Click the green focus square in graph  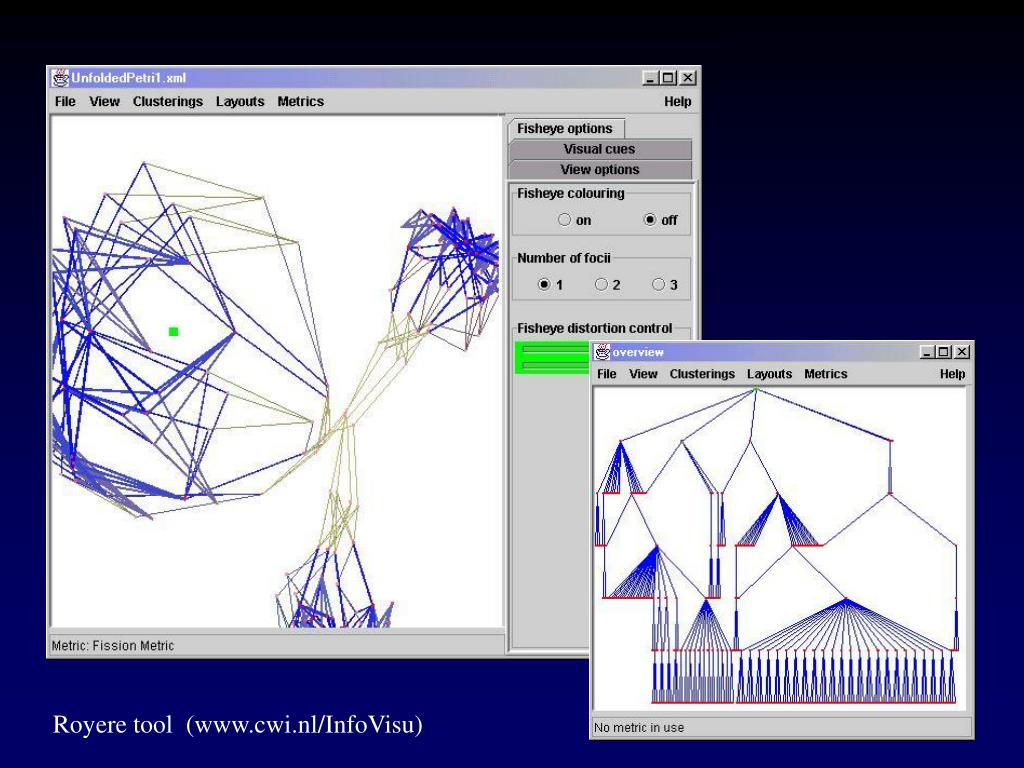pos(173,332)
